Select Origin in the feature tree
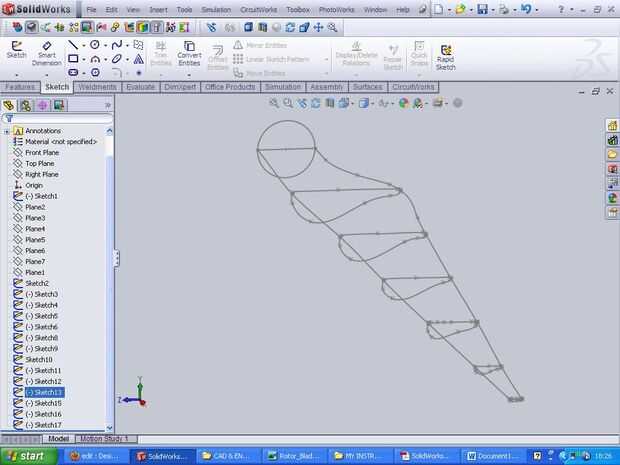Screen dimensions: 620x465 [x=34, y=185]
